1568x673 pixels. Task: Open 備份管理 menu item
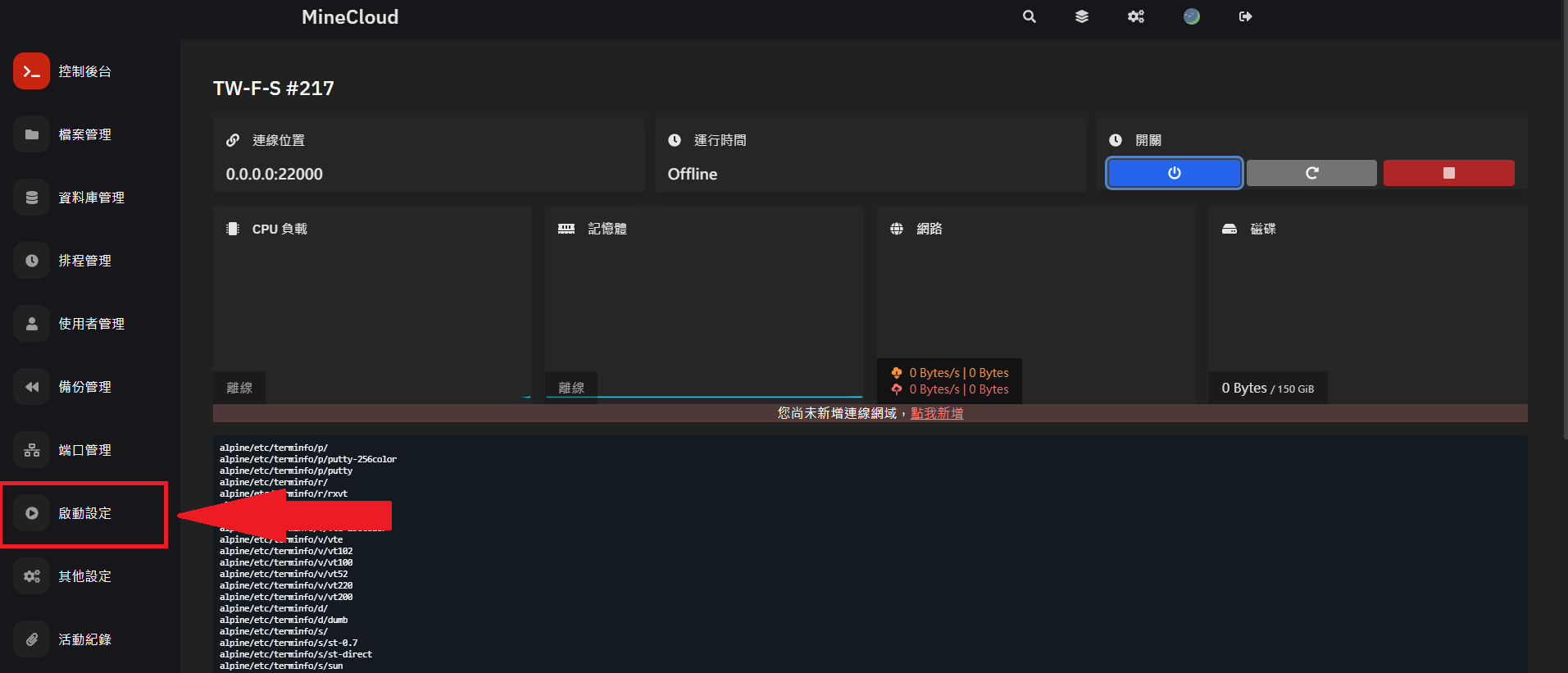[84, 387]
